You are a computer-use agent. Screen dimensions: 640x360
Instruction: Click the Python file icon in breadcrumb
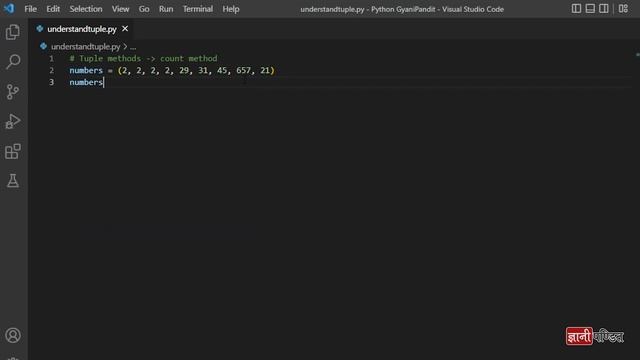(x=43, y=46)
